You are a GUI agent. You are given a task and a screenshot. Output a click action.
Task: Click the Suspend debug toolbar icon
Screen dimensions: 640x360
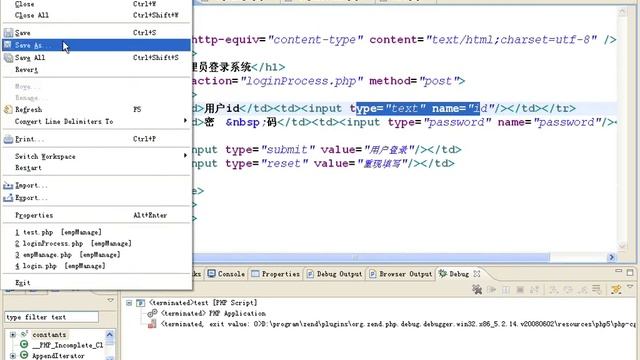click(x=506, y=289)
